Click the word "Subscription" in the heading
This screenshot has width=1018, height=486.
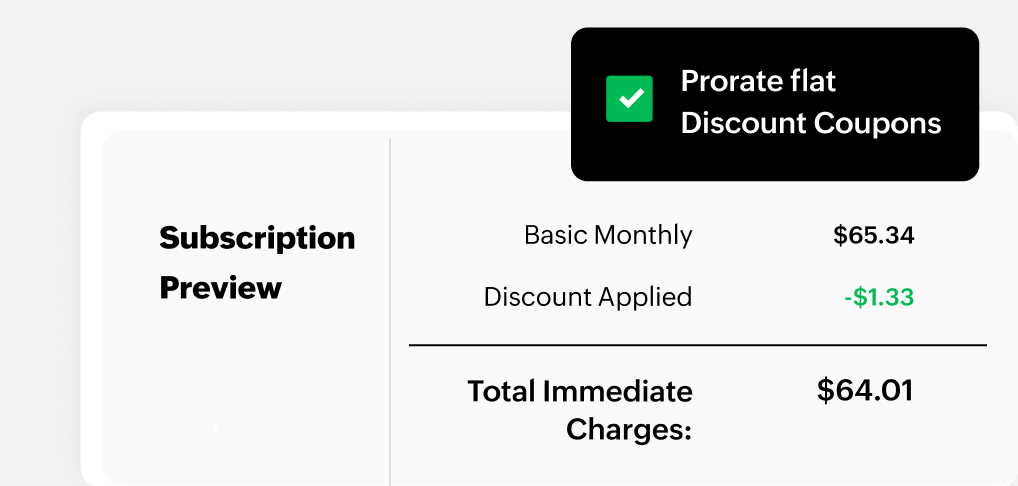(257, 238)
